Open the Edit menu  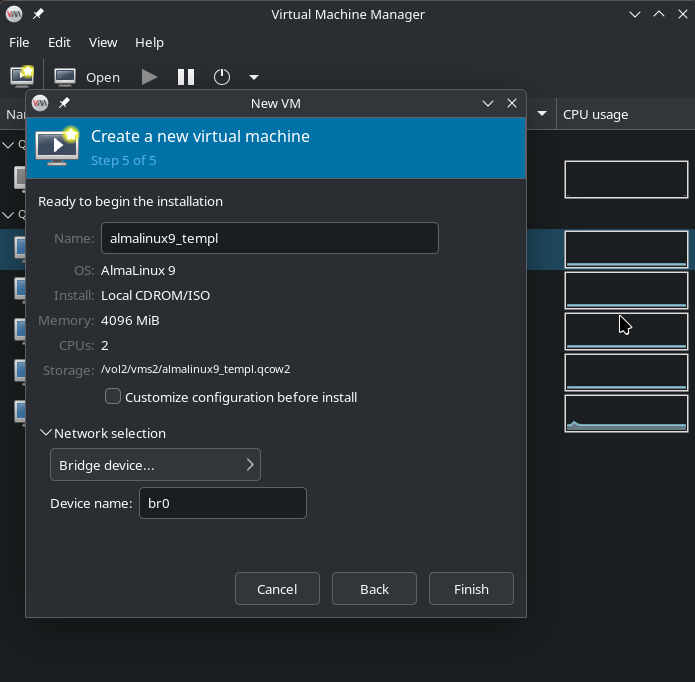pos(59,43)
